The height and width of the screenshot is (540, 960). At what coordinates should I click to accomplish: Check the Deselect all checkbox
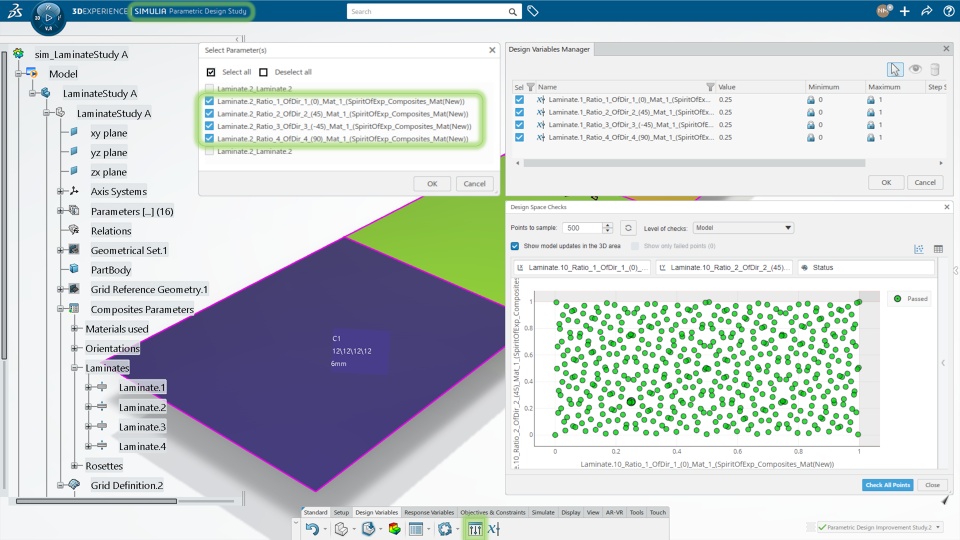point(263,72)
